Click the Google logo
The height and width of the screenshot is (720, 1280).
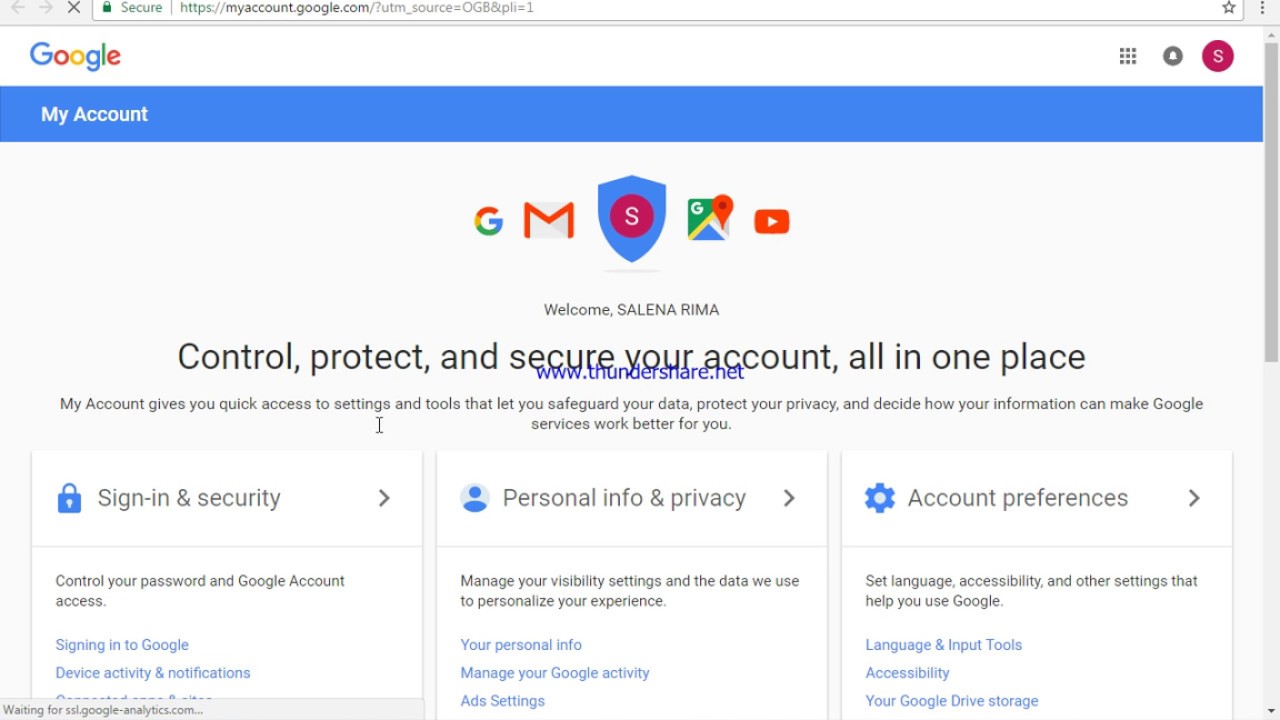(x=75, y=56)
